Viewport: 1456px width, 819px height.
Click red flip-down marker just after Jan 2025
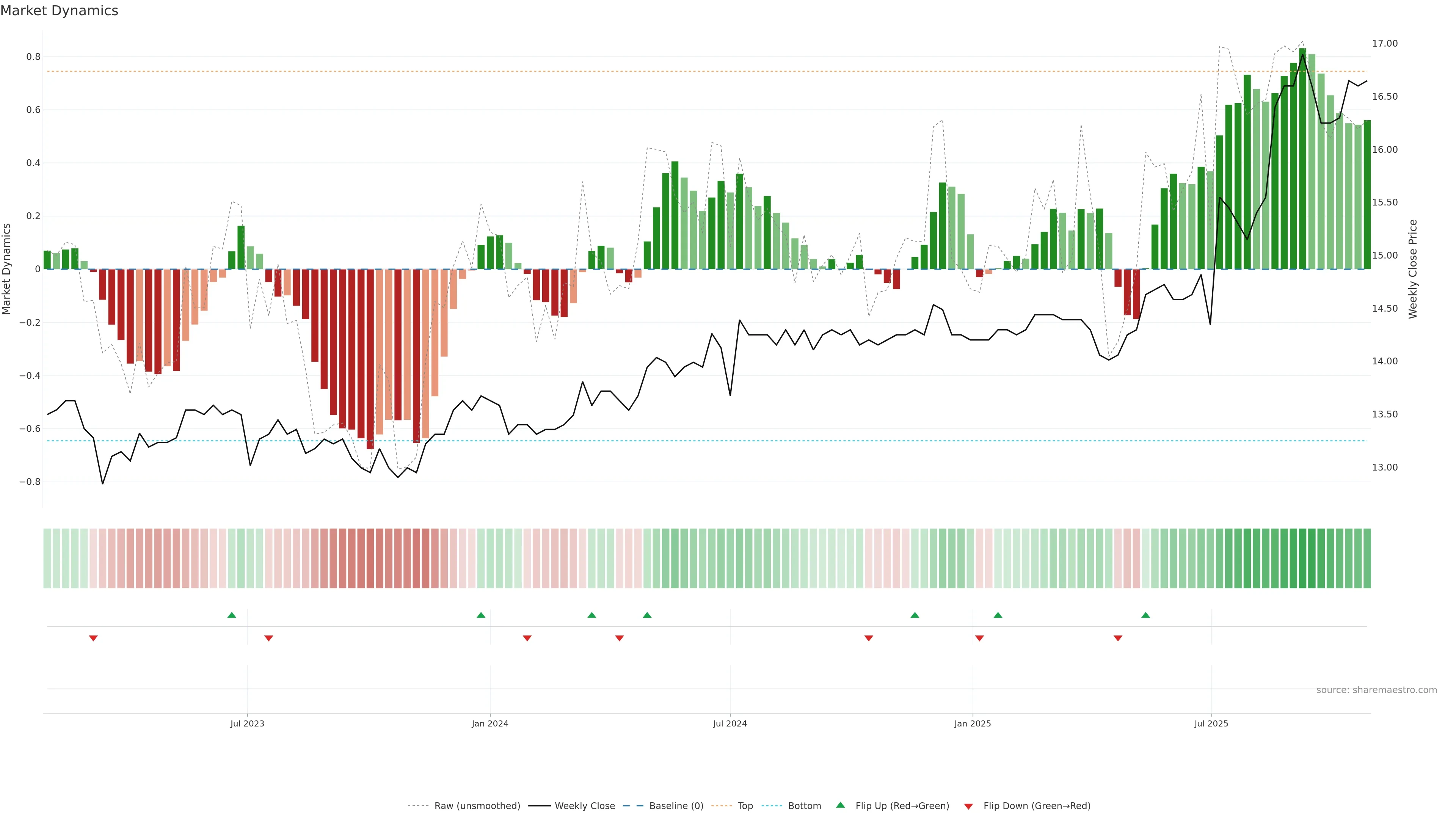[x=979, y=638]
